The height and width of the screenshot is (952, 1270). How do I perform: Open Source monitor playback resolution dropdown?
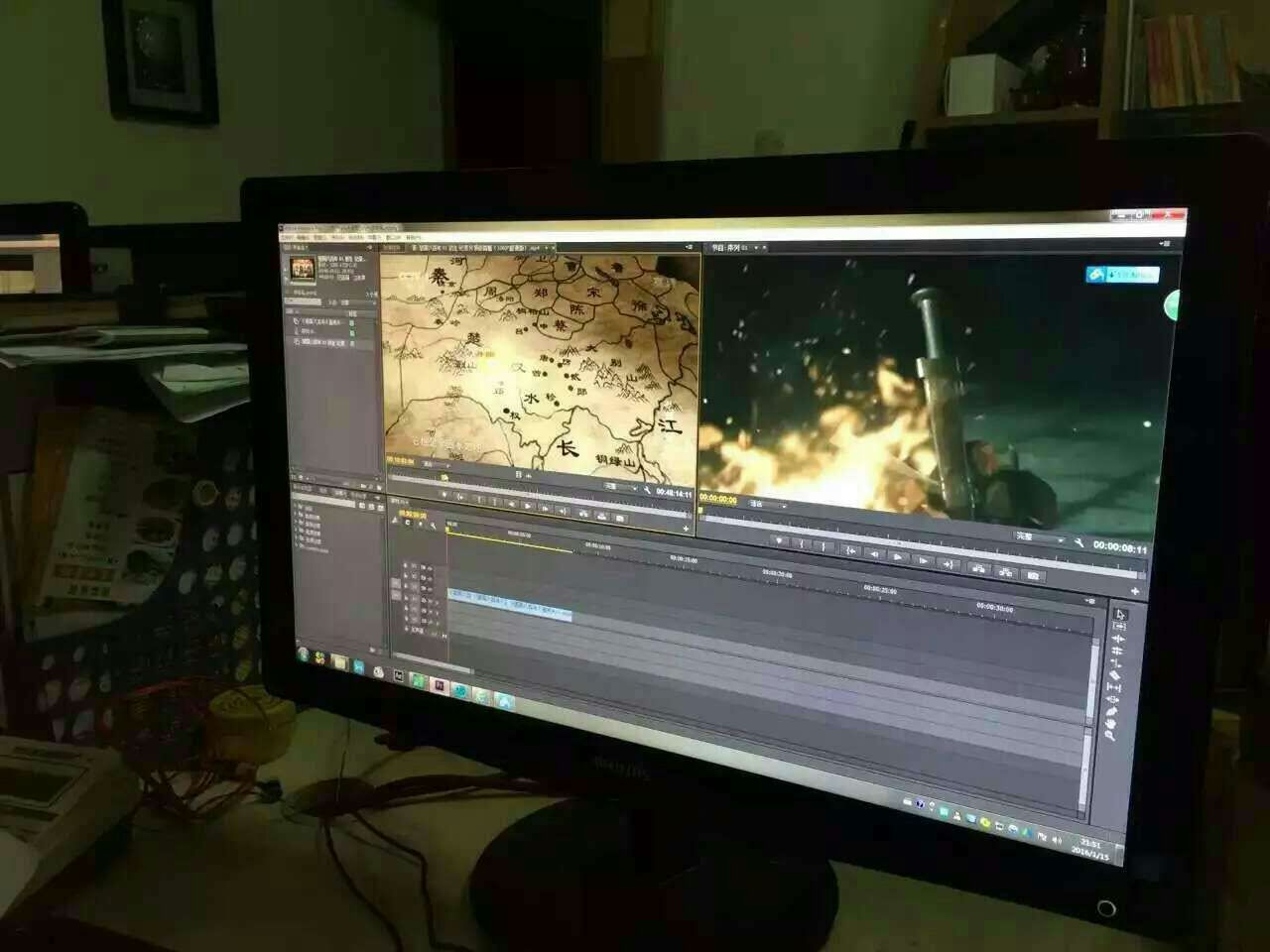click(620, 486)
